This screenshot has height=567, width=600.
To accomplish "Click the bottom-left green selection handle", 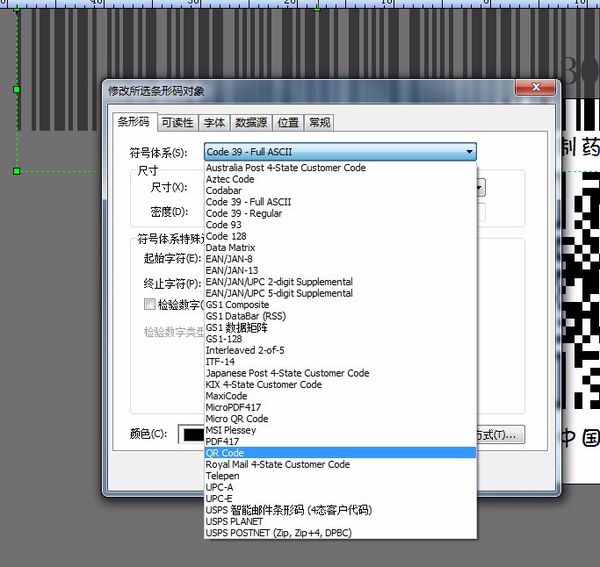I will pyautogui.click(x=16, y=171).
